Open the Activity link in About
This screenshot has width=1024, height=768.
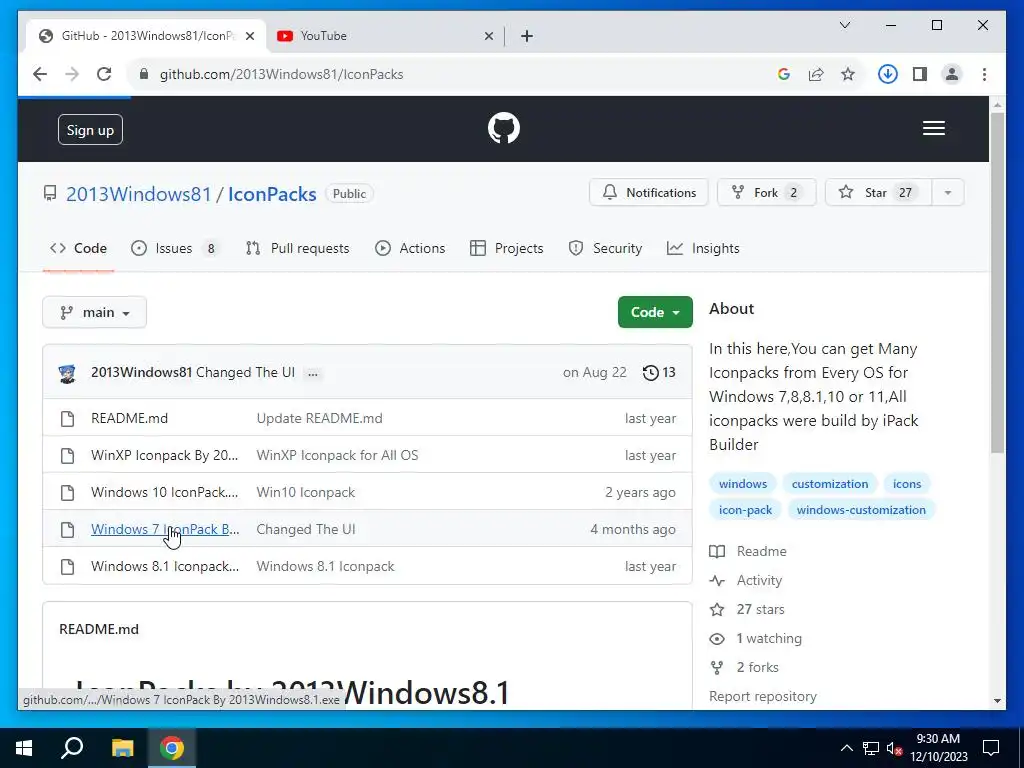746,581
